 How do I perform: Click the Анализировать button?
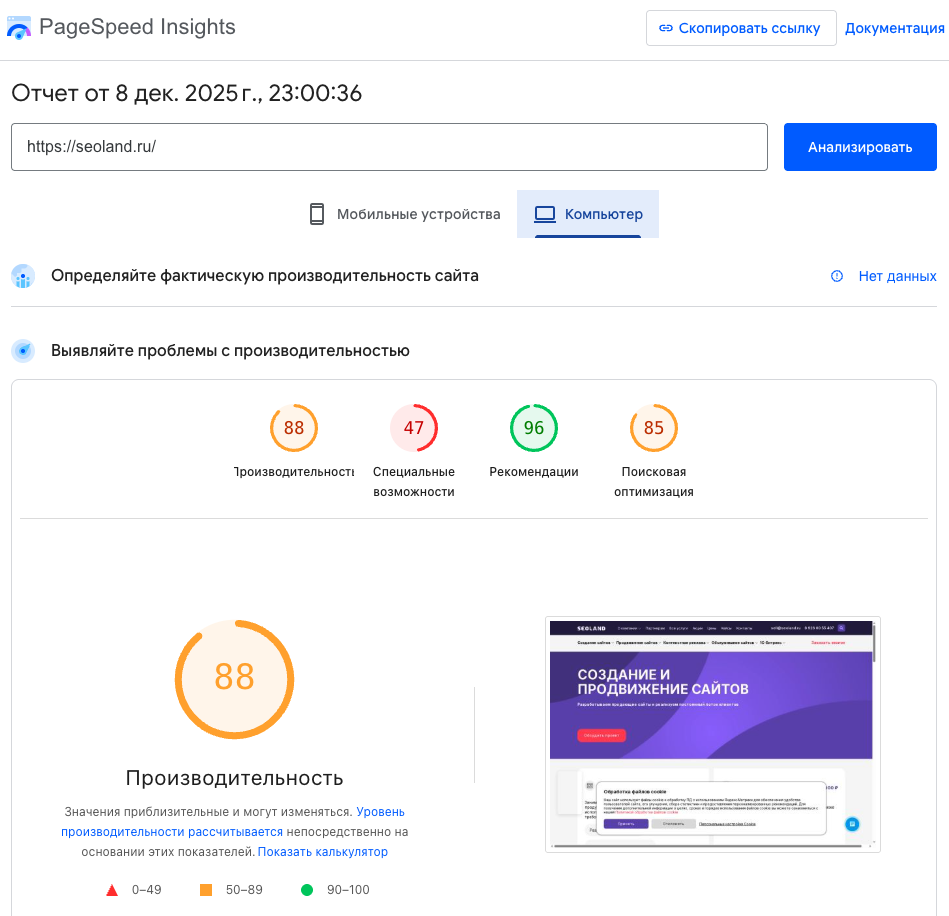tap(859, 146)
